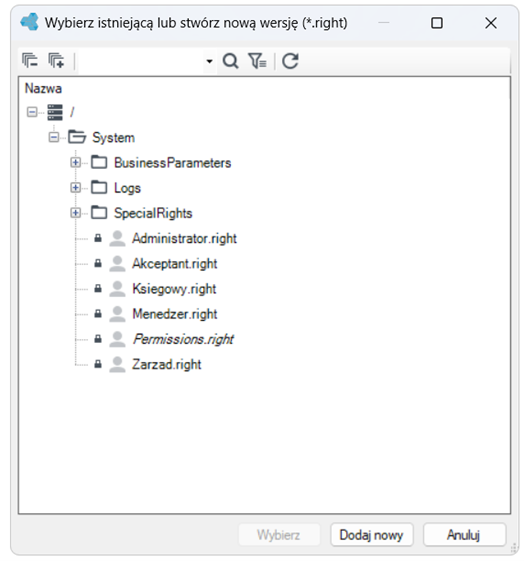
Task: Expand the Logs folder
Action: [75, 188]
